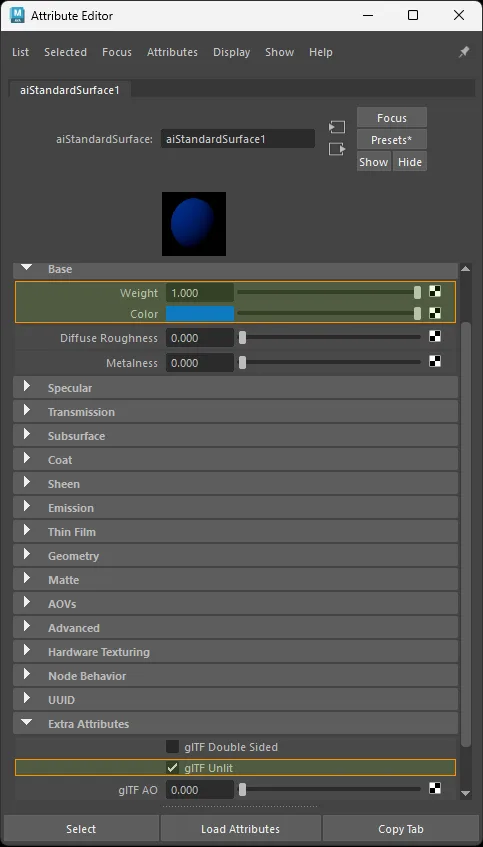Click the go to input connection icon
The width and height of the screenshot is (483, 847).
pos(337,127)
